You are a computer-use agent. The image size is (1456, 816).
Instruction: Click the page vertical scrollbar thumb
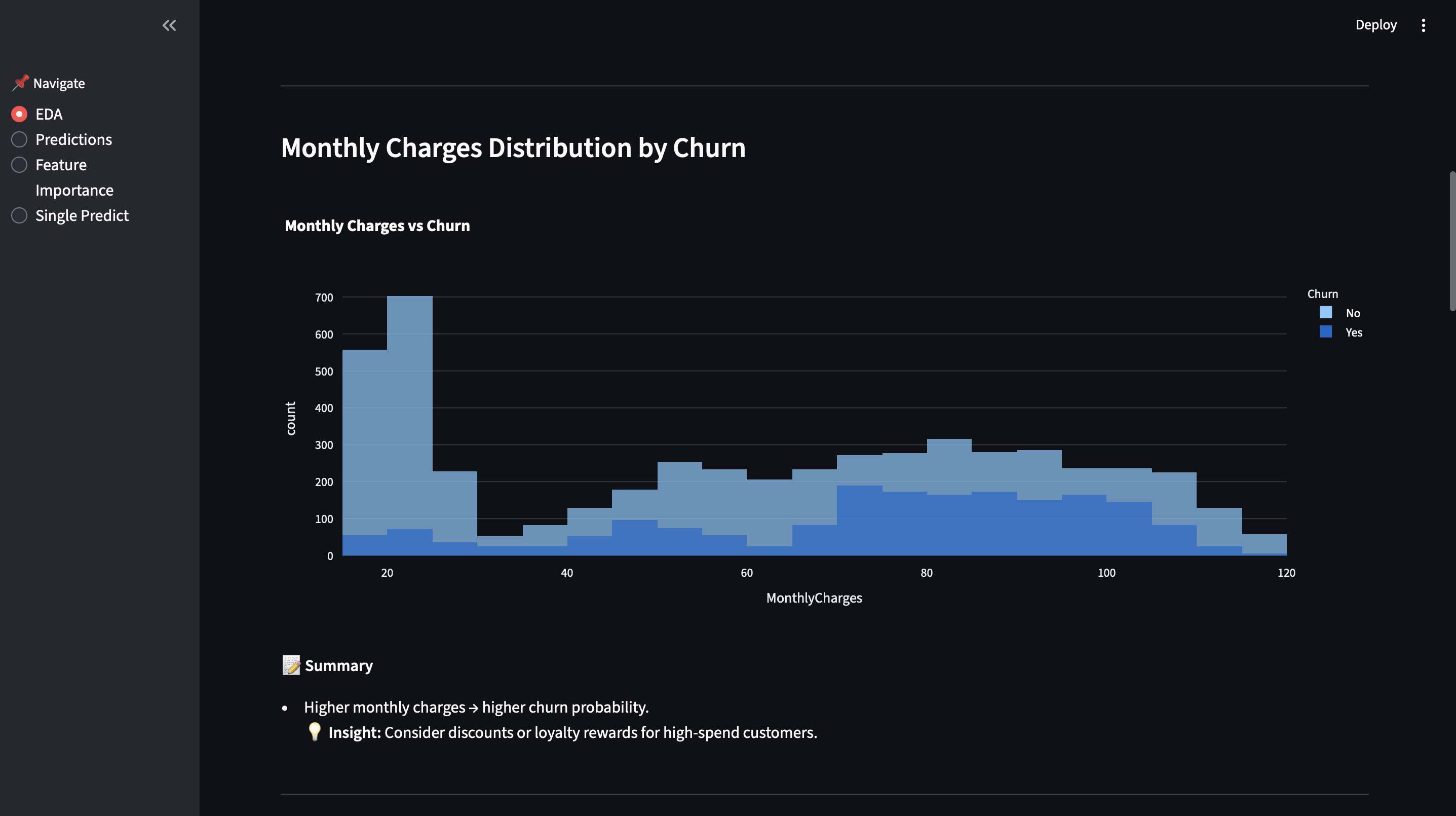[x=1452, y=240]
